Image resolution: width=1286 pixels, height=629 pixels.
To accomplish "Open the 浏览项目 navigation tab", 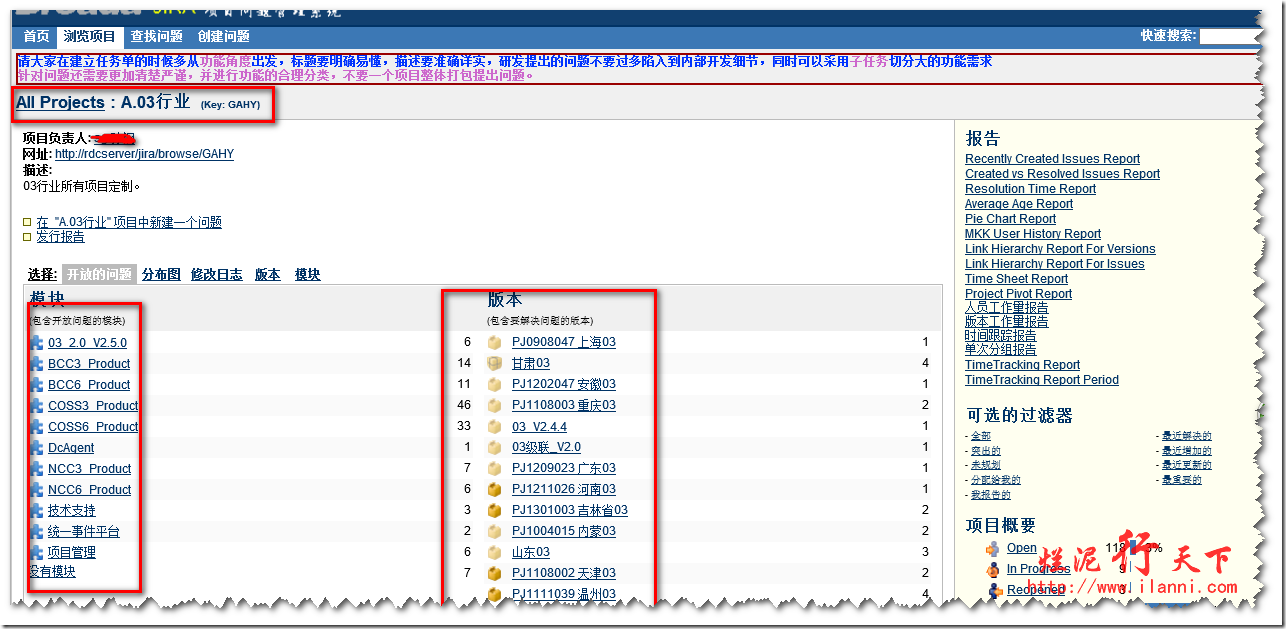I will (x=89, y=37).
